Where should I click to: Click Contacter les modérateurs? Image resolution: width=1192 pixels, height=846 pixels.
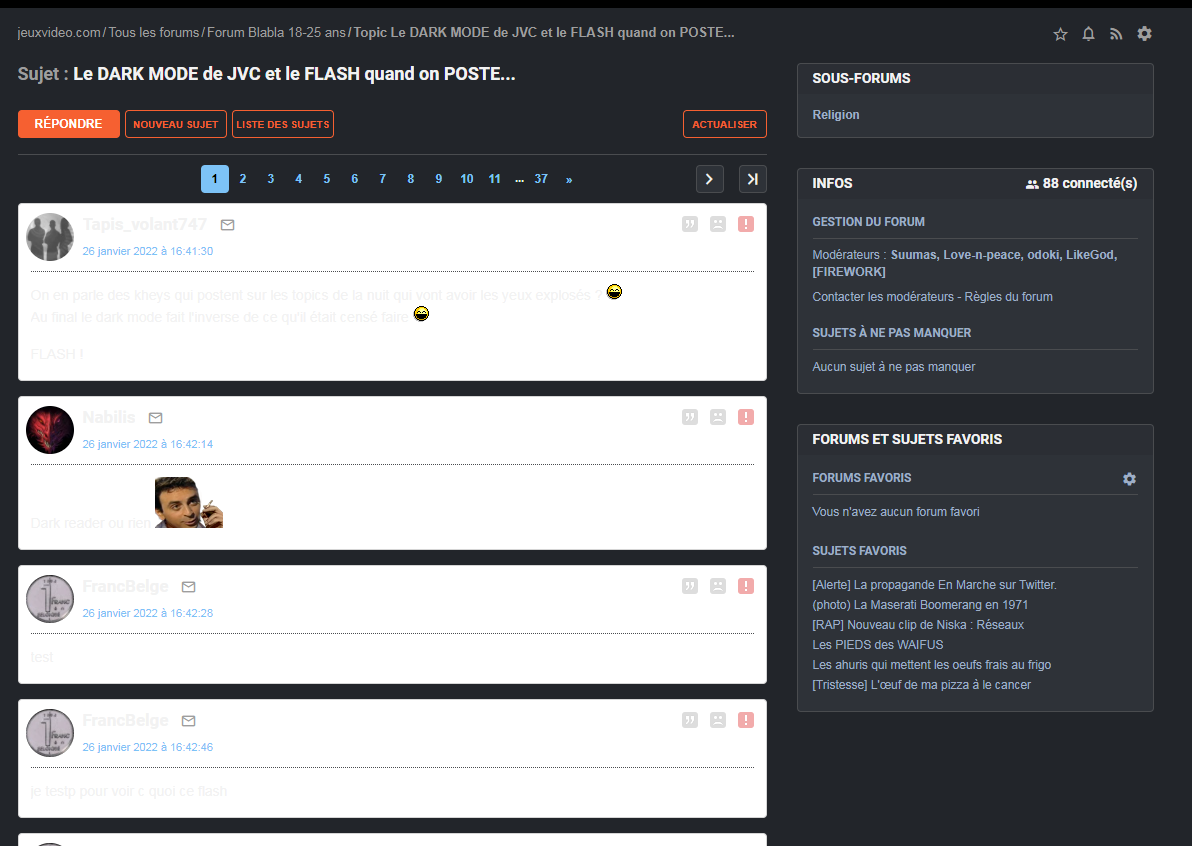pyautogui.click(x=883, y=296)
